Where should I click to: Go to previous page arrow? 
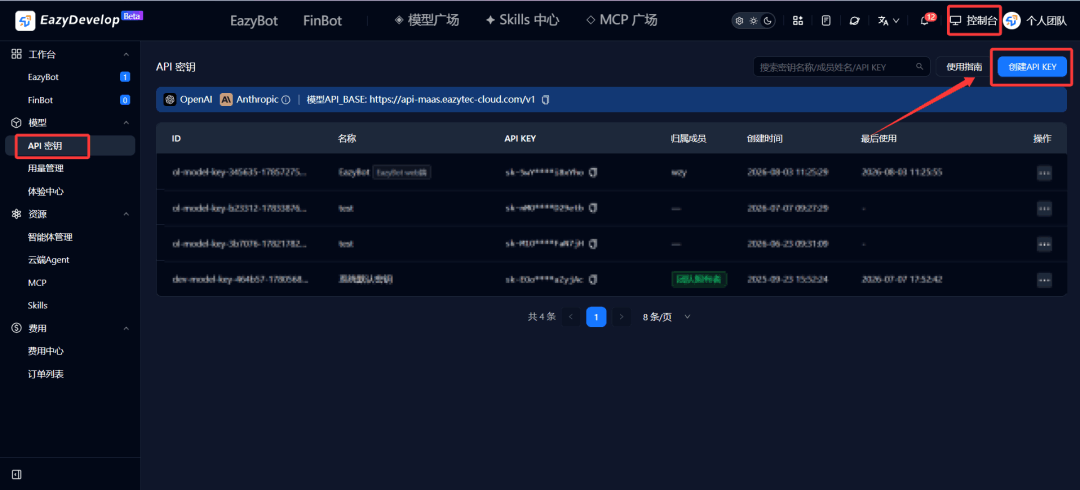[570, 317]
